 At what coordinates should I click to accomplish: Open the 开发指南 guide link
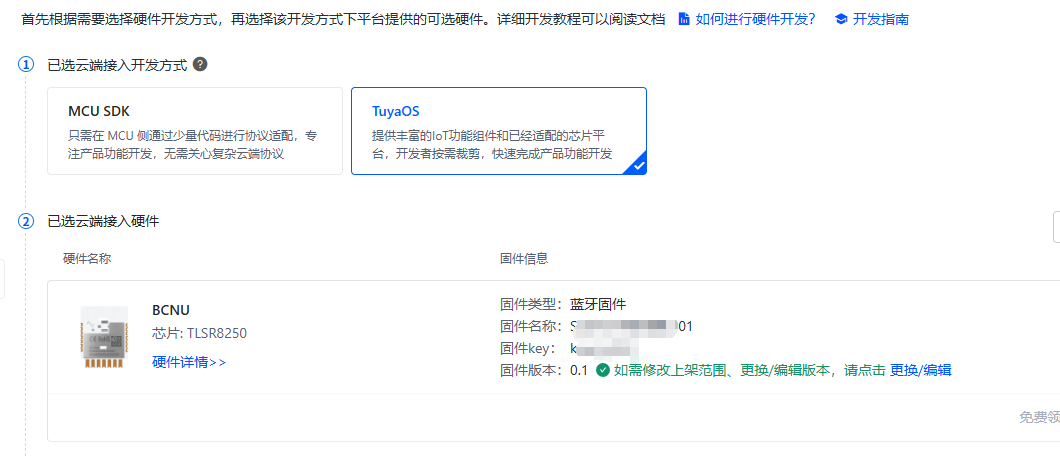click(881, 19)
